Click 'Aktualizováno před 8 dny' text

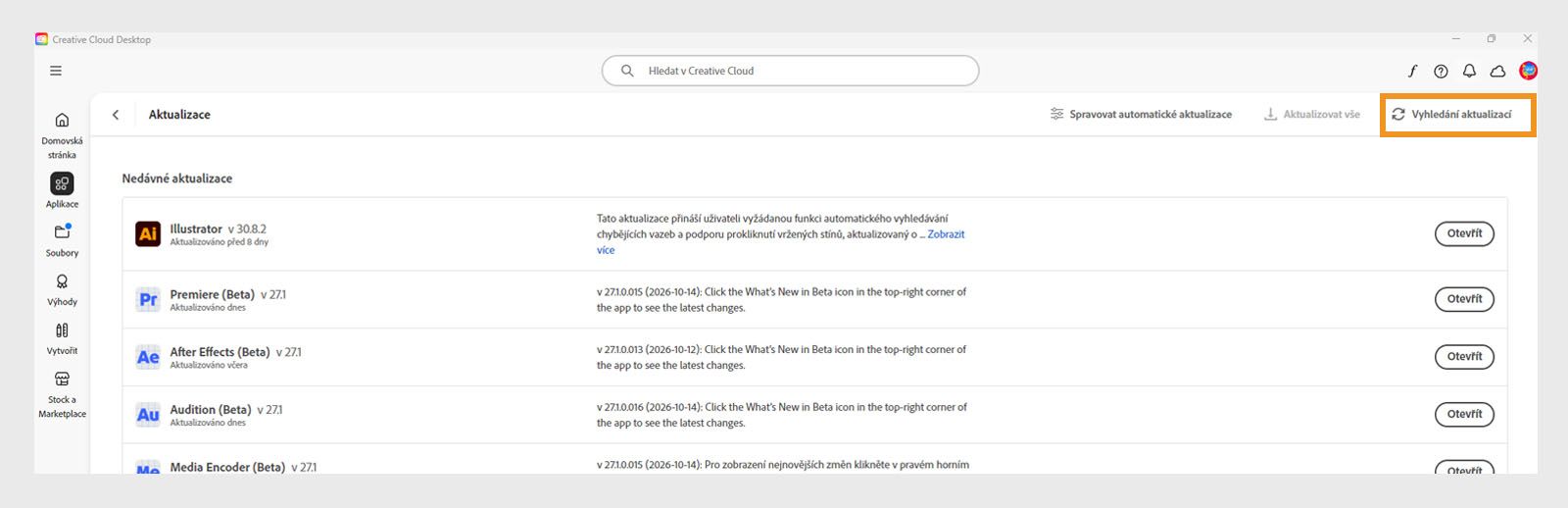click(219, 242)
